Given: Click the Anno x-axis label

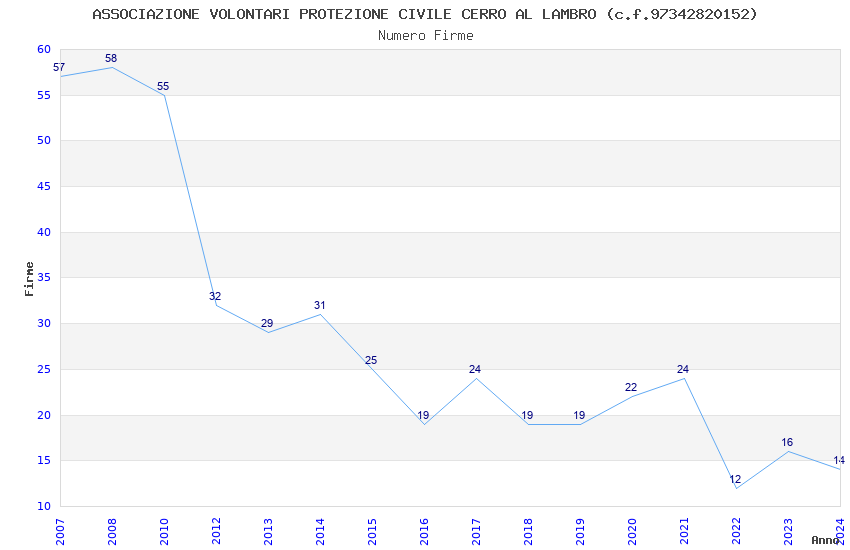Looking at the screenshot, I should click(825, 540).
